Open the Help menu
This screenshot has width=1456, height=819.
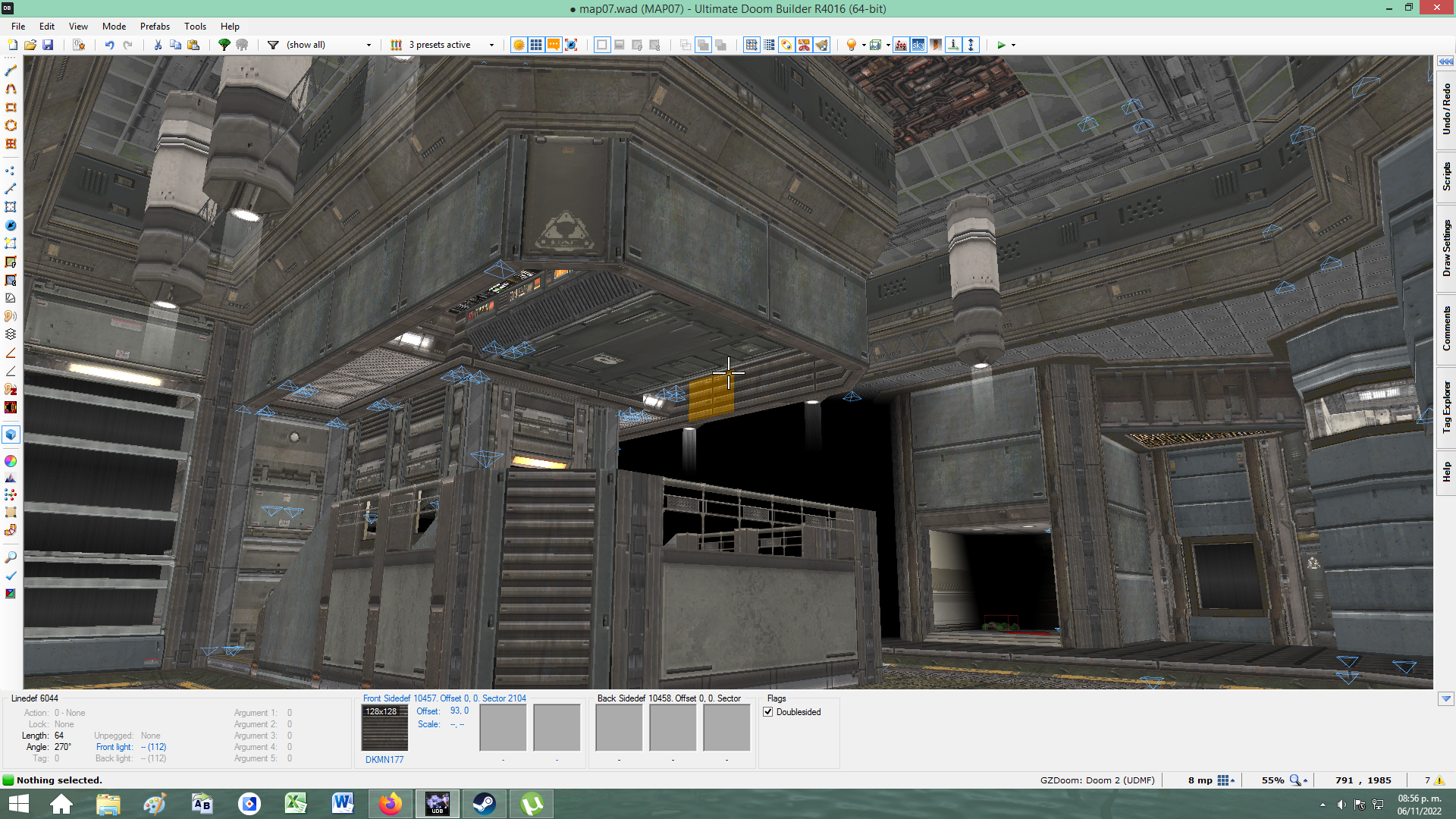[x=230, y=26]
